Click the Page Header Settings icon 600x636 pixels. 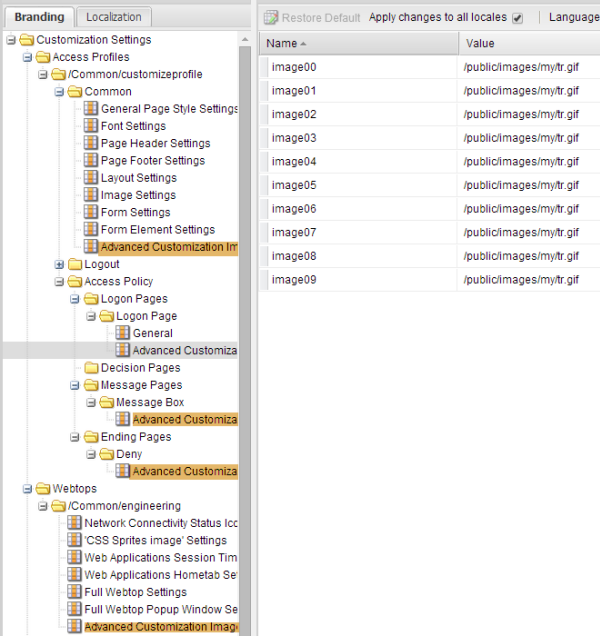(91, 143)
